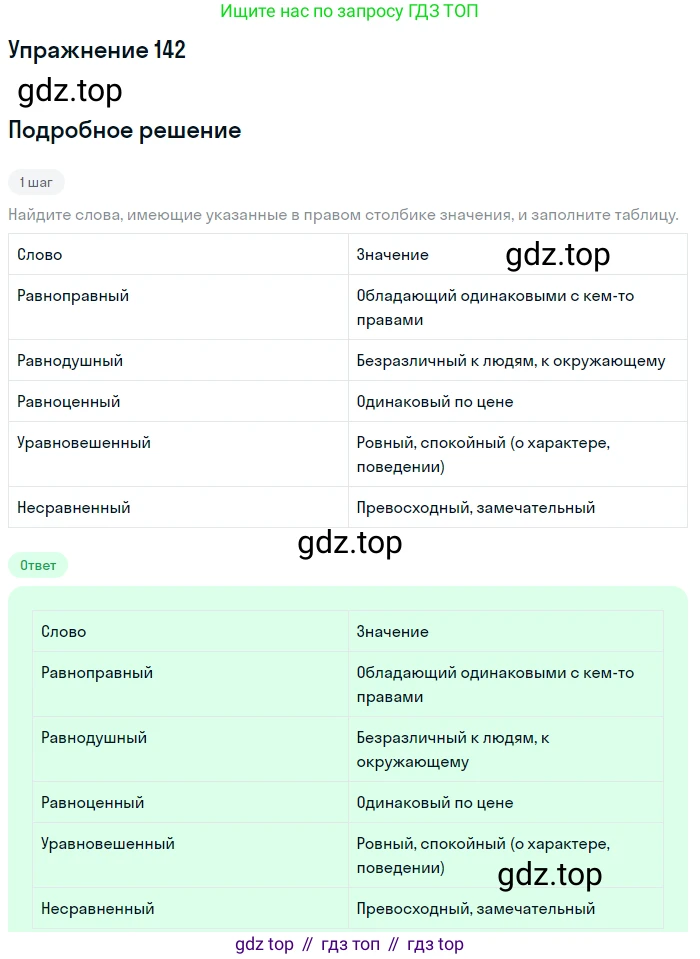
Task: Select "Равноправный" in the green answer table
Action: (97, 673)
